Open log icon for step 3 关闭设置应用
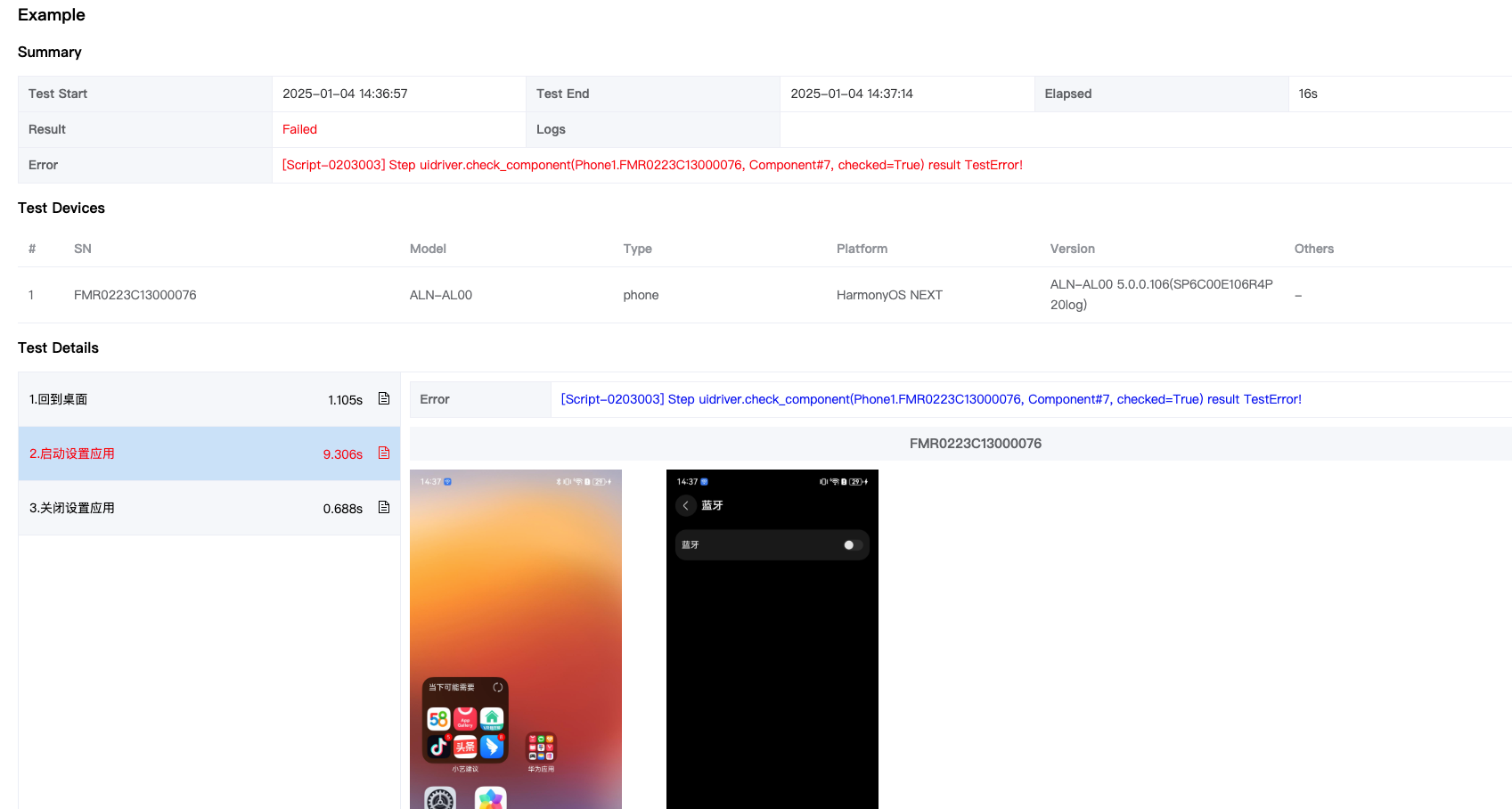The width and height of the screenshot is (1512, 809). [x=384, y=508]
